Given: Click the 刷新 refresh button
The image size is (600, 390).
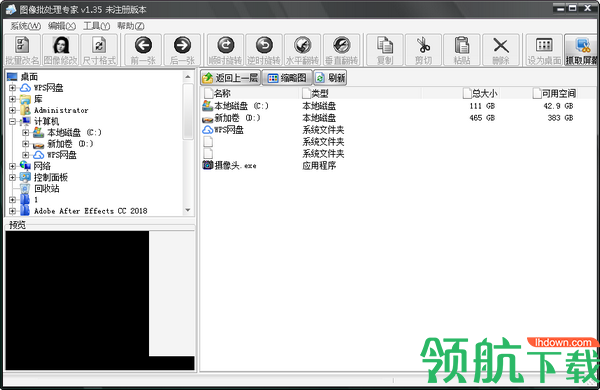Looking at the screenshot, I should tap(330, 78).
